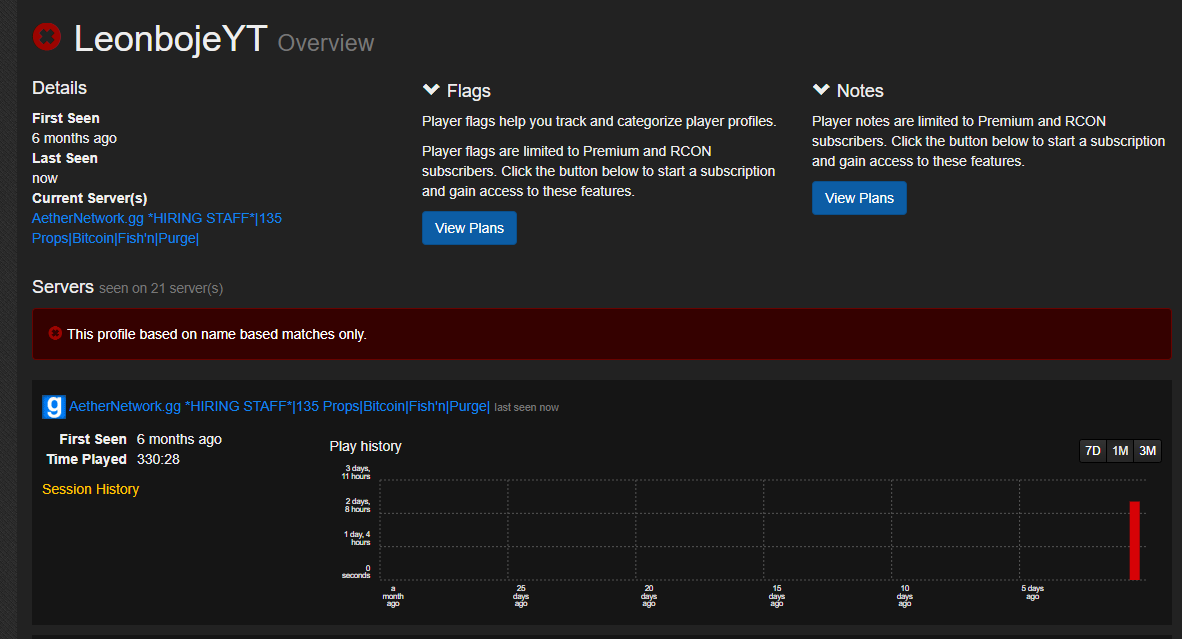This screenshot has height=639, width=1182.
Task: Click First Seen '6 months ago' in server card
Action: tap(179, 439)
